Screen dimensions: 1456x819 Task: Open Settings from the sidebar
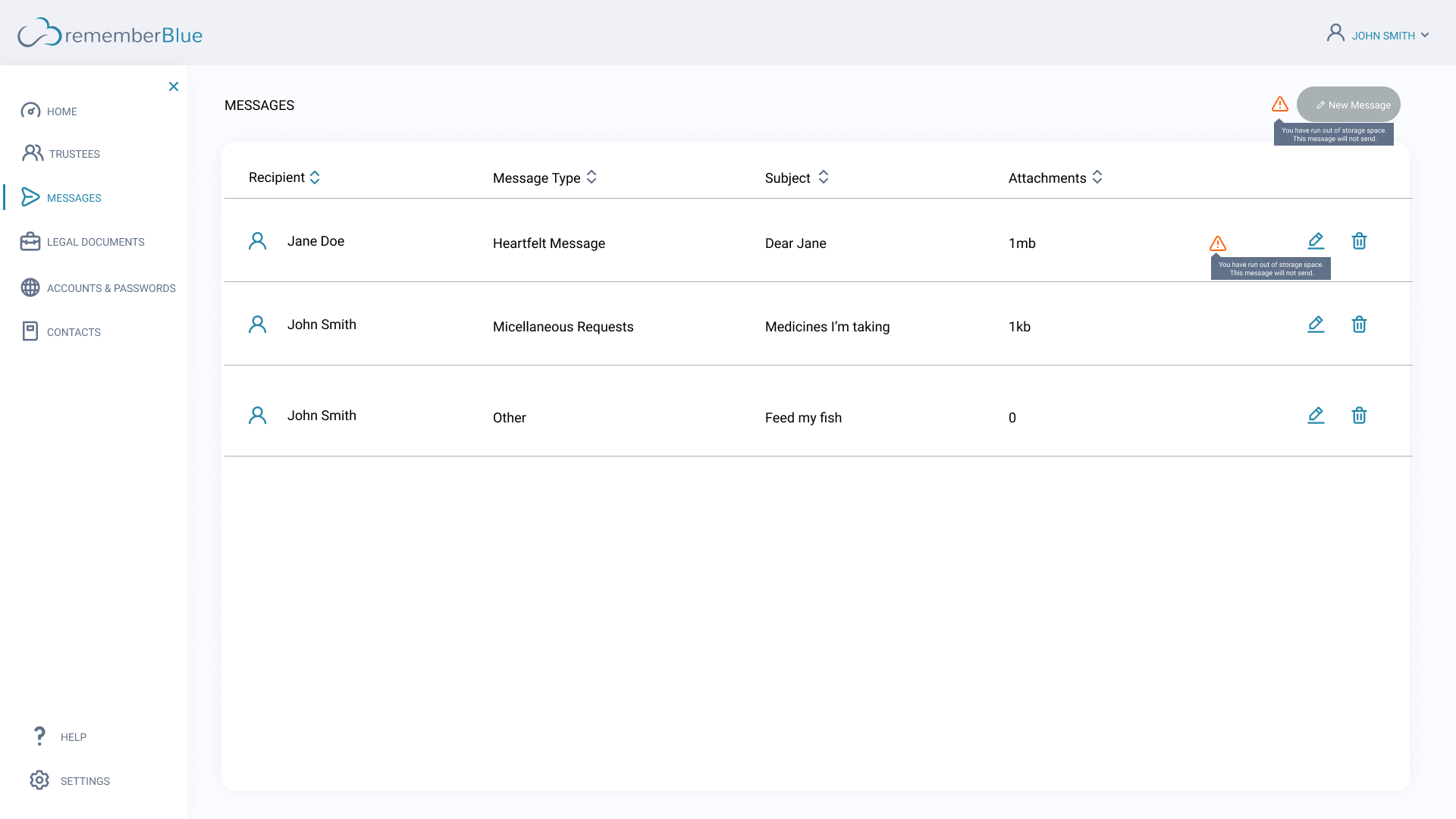point(84,781)
